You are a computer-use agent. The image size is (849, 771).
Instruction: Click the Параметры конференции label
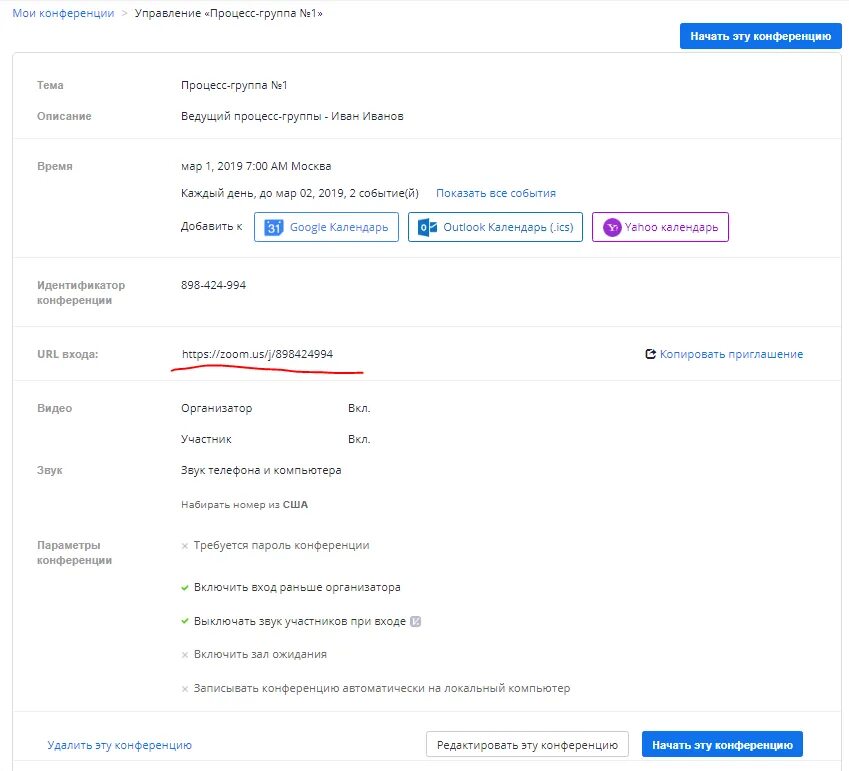tap(74, 552)
